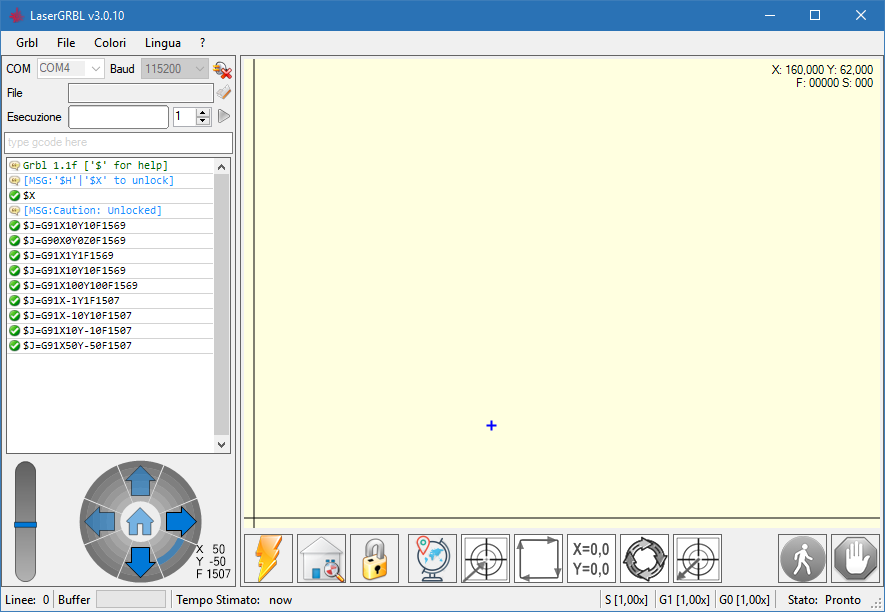Select the $J=G91X-1Y1F1507 line
The image size is (885, 612).
tap(111, 300)
